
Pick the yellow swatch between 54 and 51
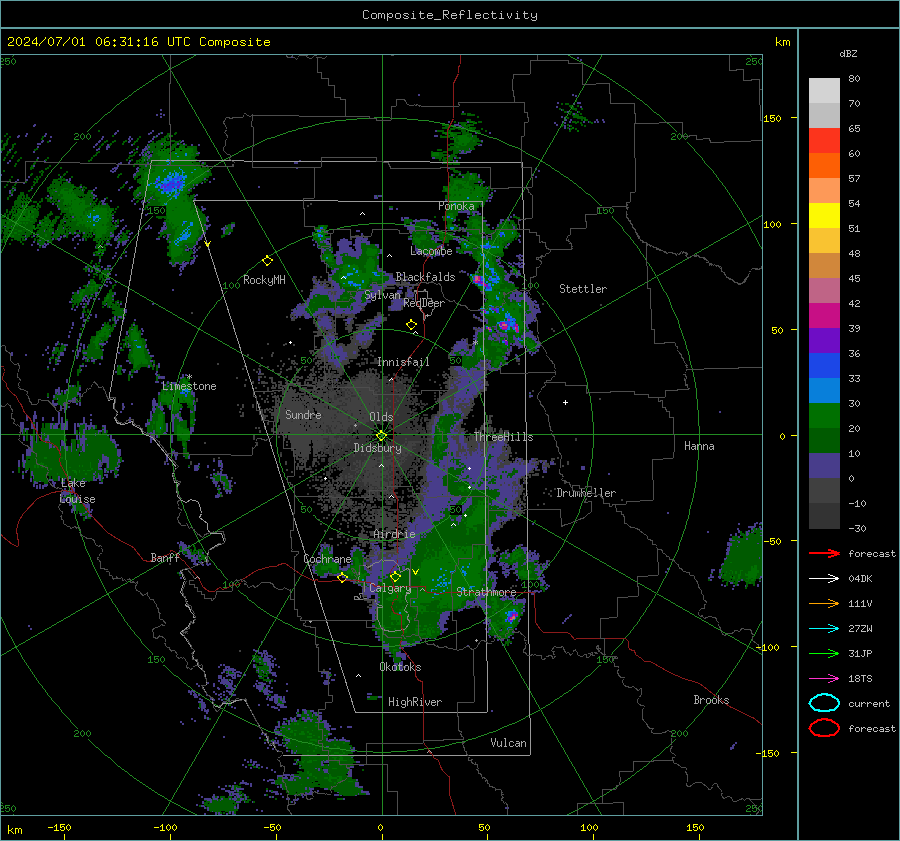coord(824,215)
